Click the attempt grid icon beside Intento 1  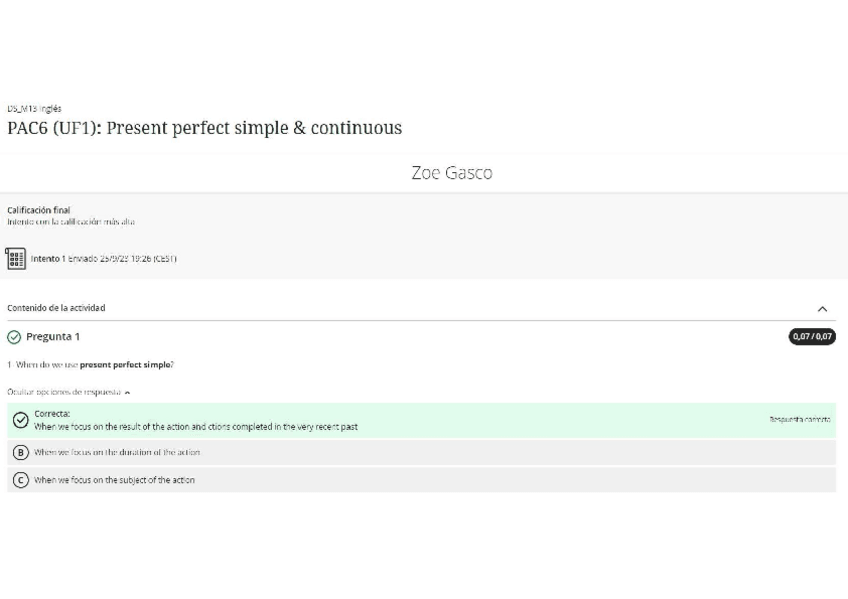(x=15, y=259)
